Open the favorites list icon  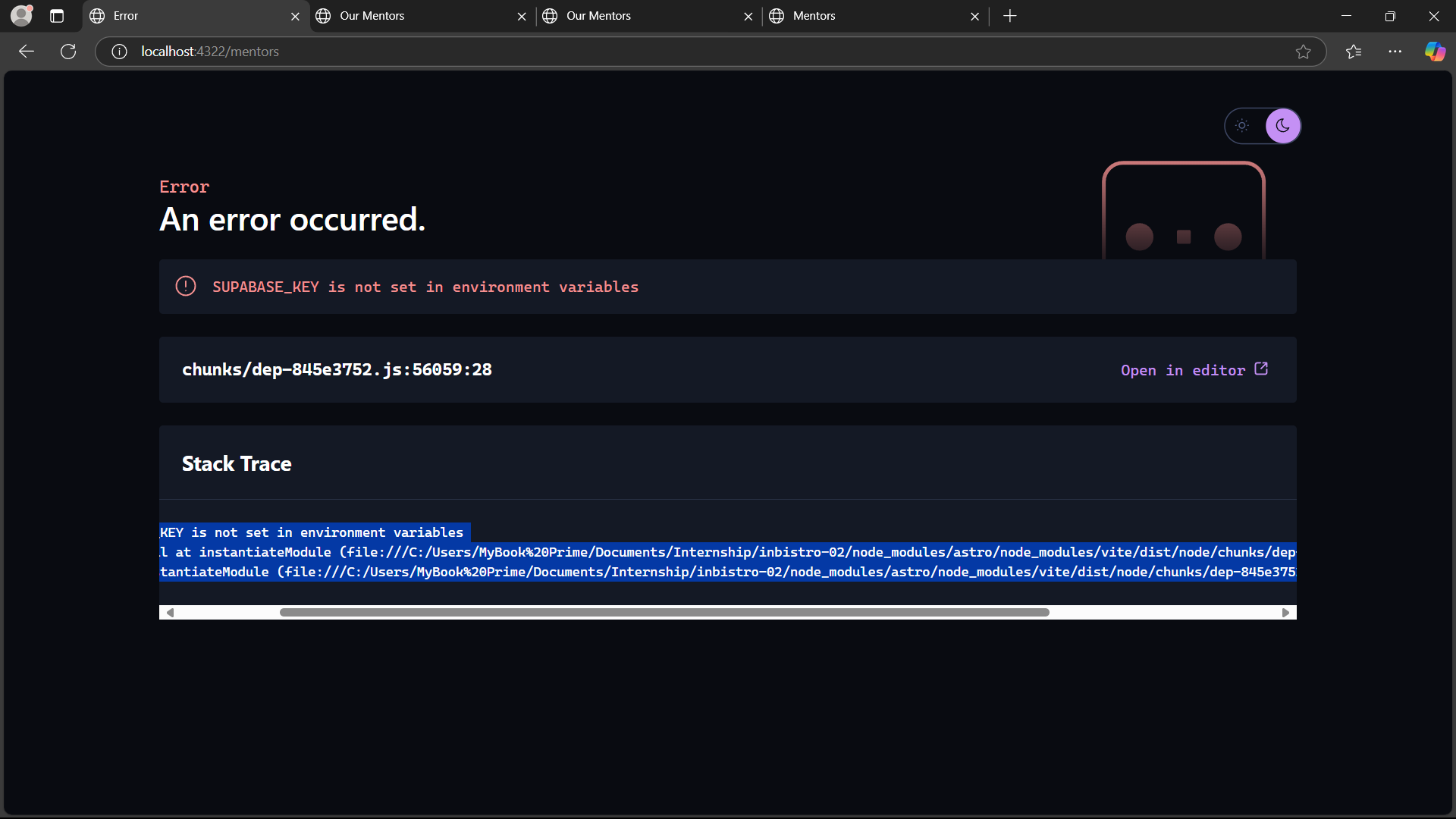click(x=1354, y=52)
